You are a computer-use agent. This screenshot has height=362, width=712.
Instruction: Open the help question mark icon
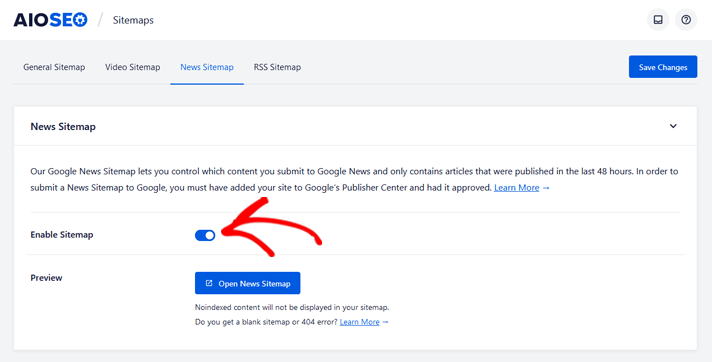coord(686,20)
